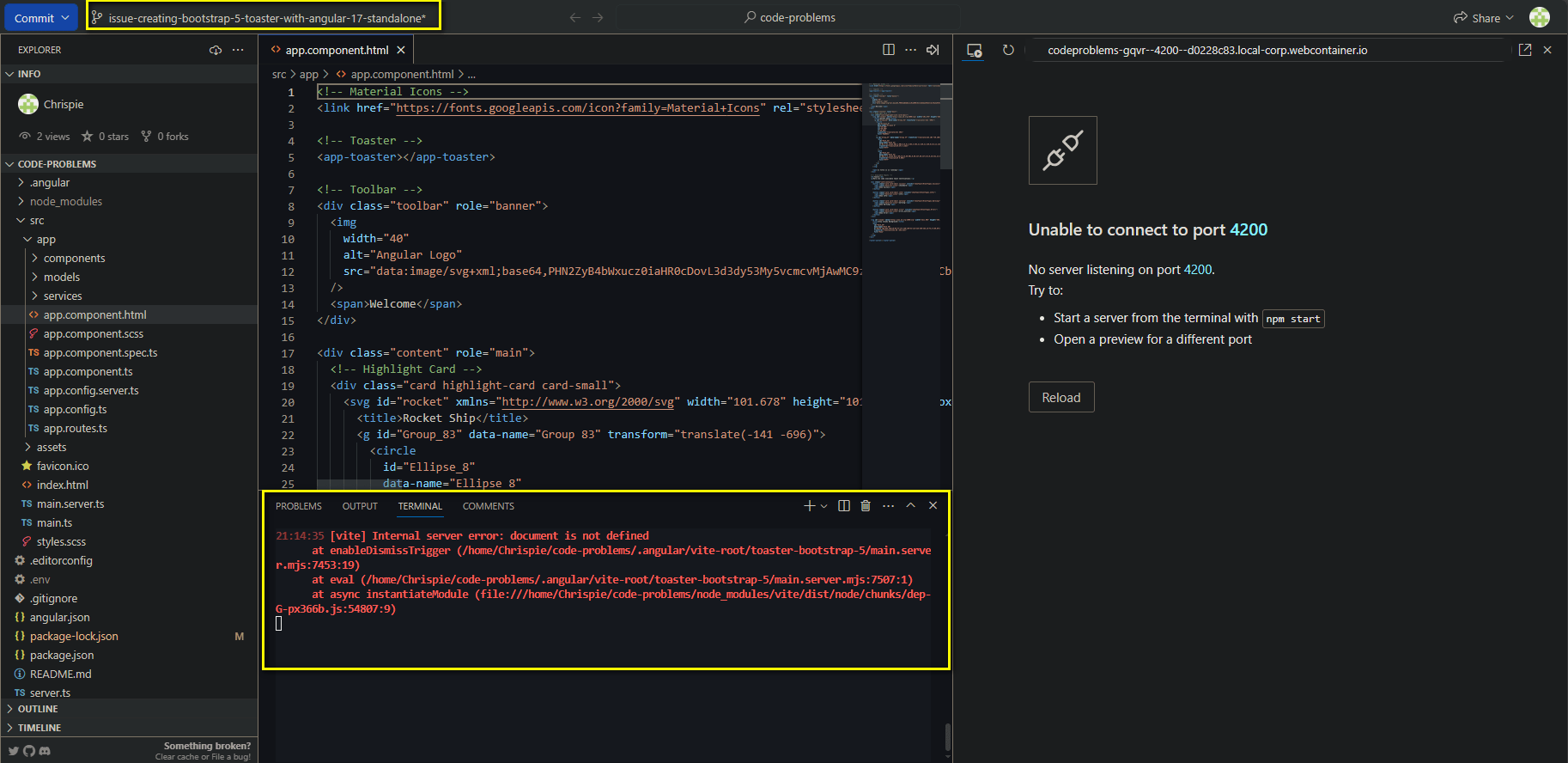Open Chrispie's profile link

(64, 104)
